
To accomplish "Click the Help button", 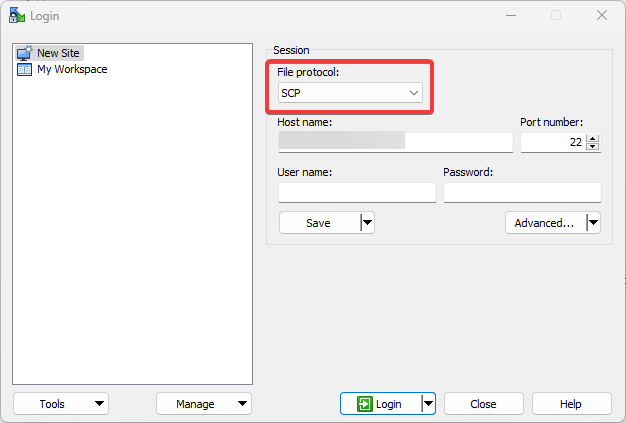I will (571, 404).
